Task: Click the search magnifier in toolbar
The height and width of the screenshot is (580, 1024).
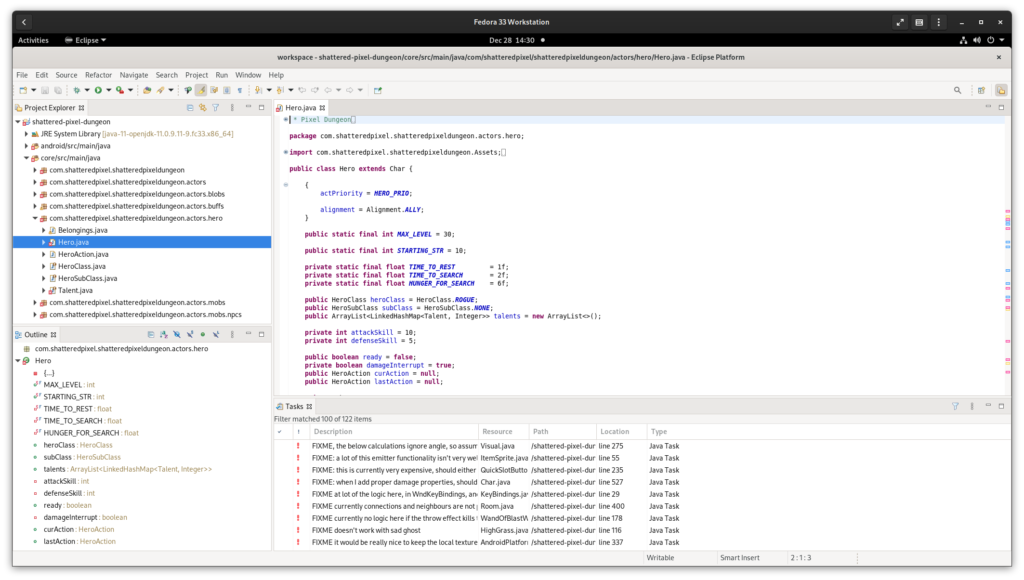Action: [957, 90]
